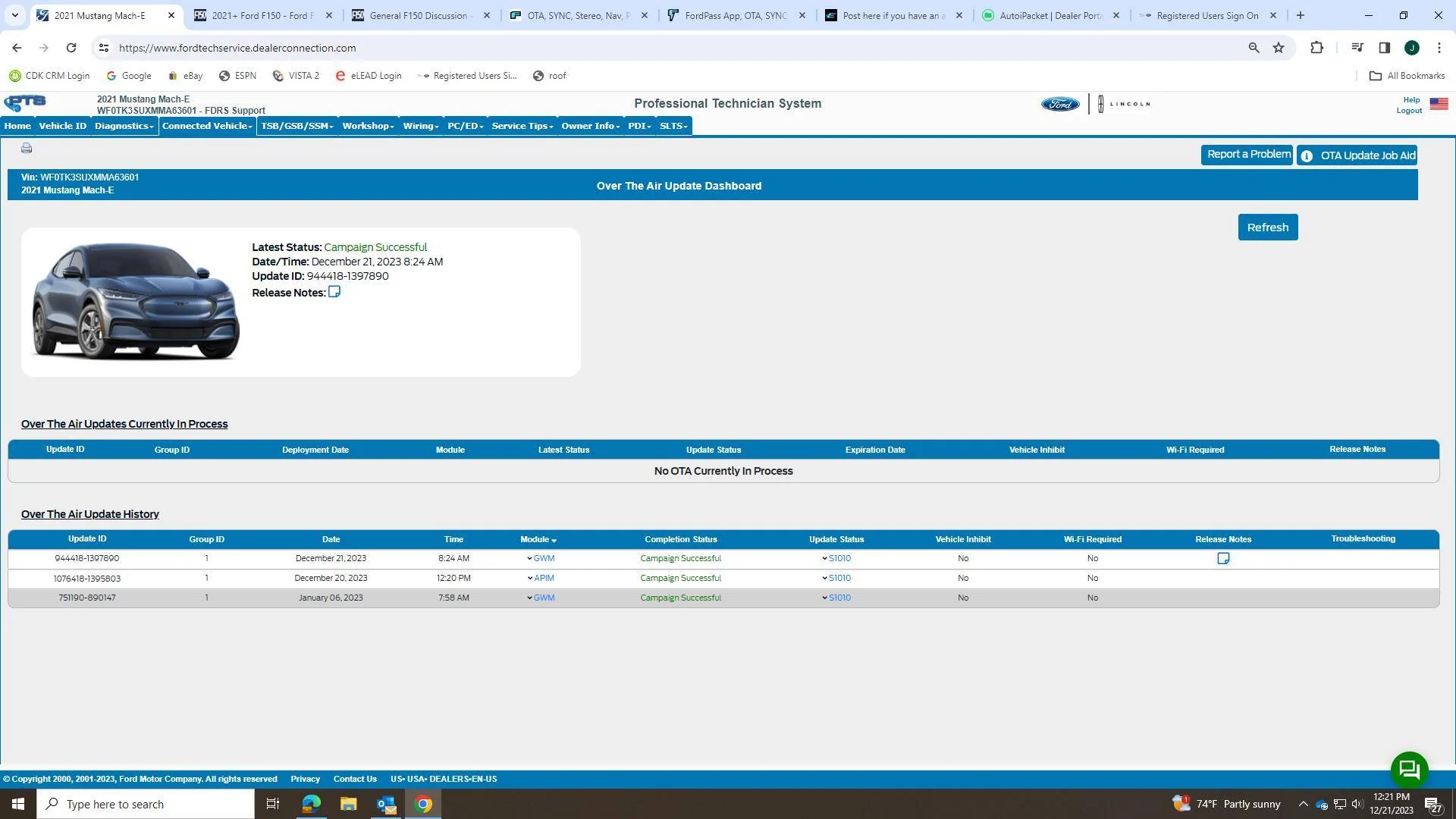Viewport: 1456px width, 819px height.
Task: Click the Logout link
Action: pyautogui.click(x=1409, y=111)
